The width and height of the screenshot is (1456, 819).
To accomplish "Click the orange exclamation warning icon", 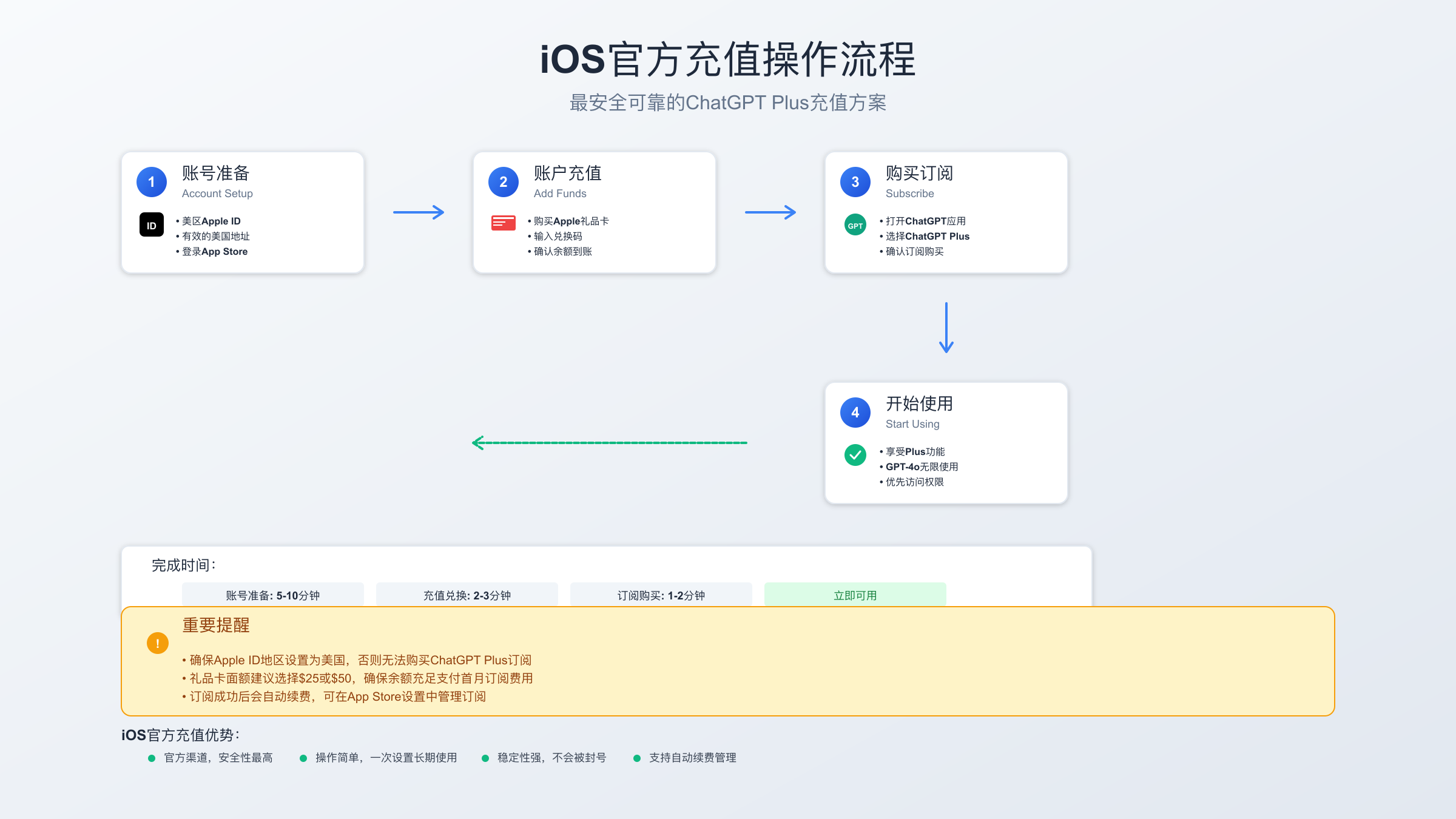I will [x=158, y=643].
